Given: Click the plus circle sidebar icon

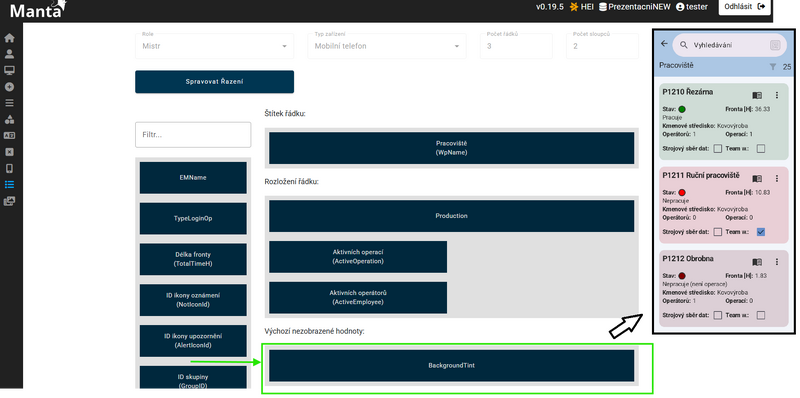Looking at the screenshot, I should [x=9, y=87].
